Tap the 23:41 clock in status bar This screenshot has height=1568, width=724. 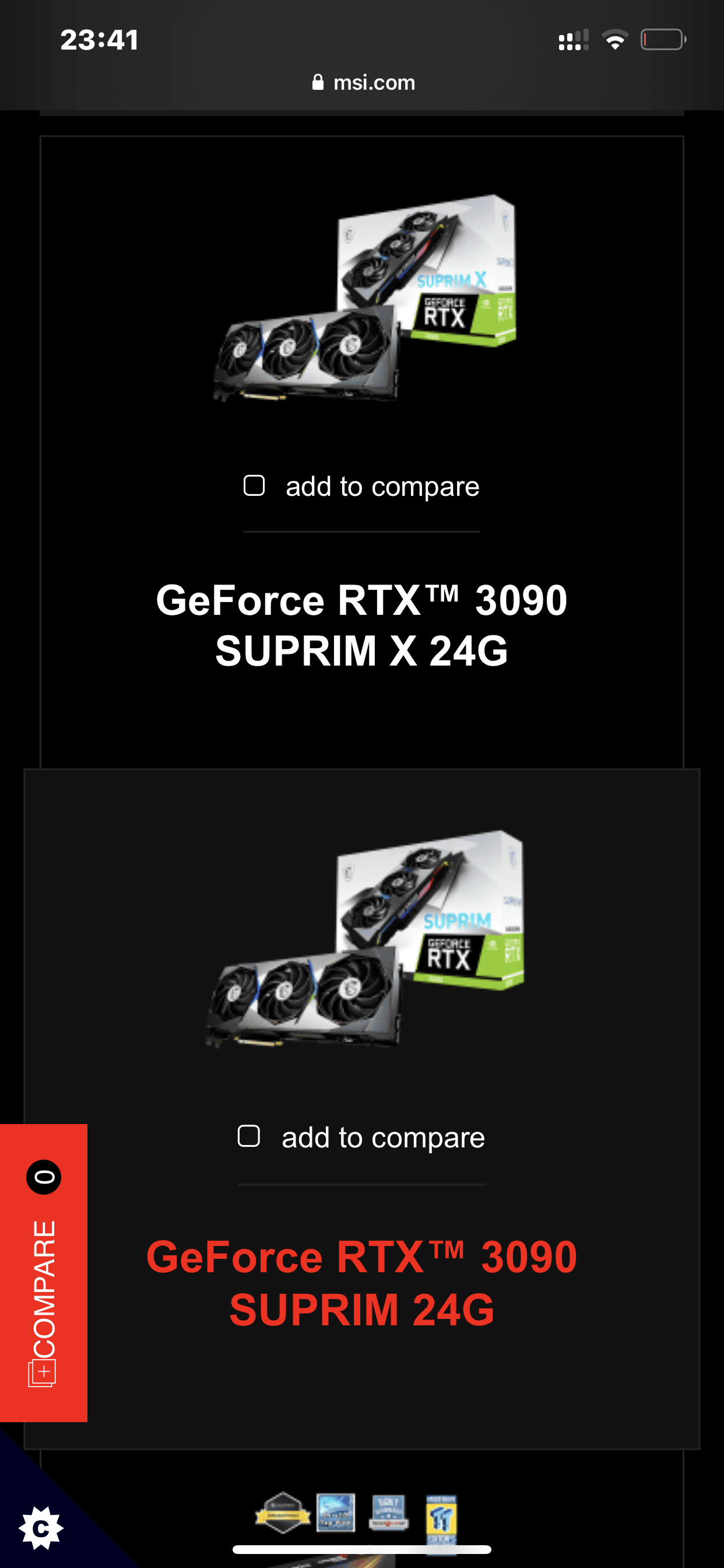pyautogui.click(x=99, y=40)
